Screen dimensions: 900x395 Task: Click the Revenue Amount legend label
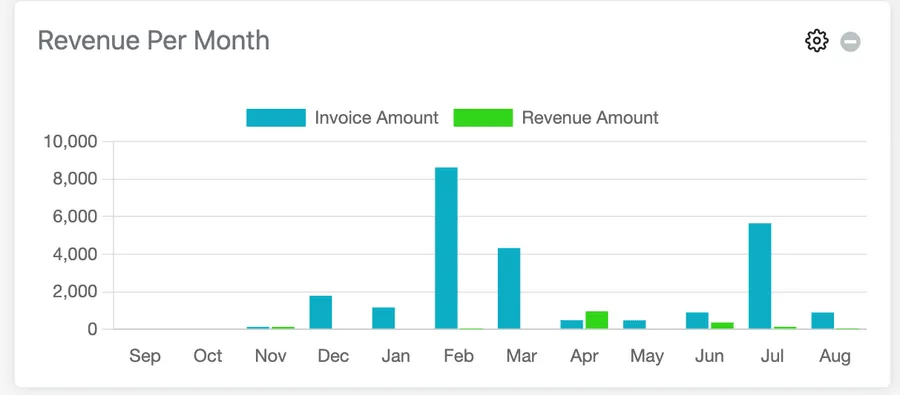tap(590, 118)
